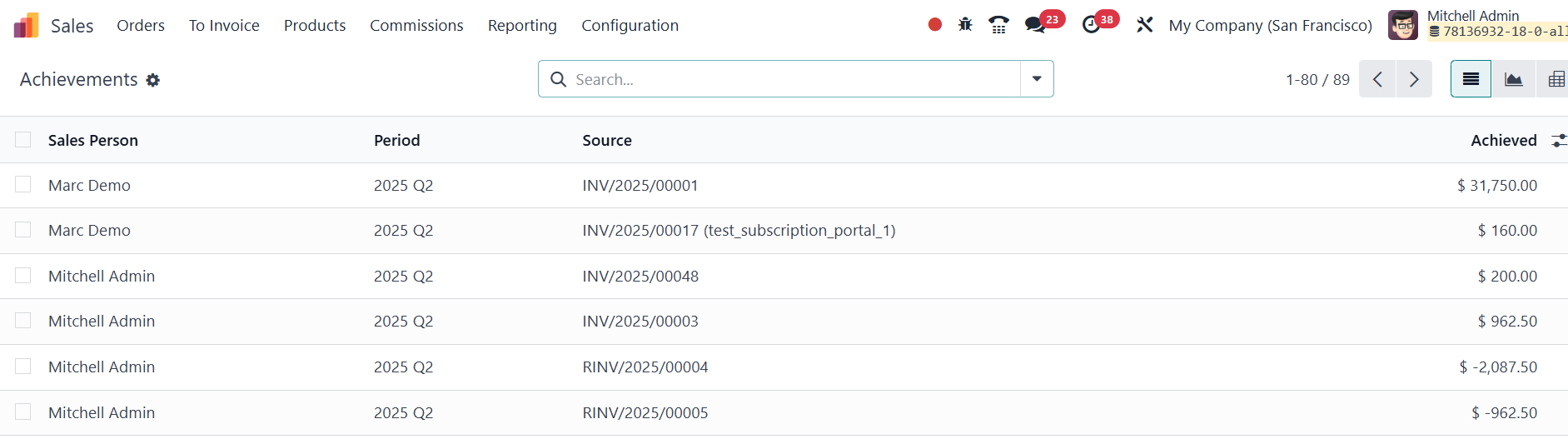Expand the search options dropdown arrow
The height and width of the screenshot is (439, 1568).
pos(1037,79)
